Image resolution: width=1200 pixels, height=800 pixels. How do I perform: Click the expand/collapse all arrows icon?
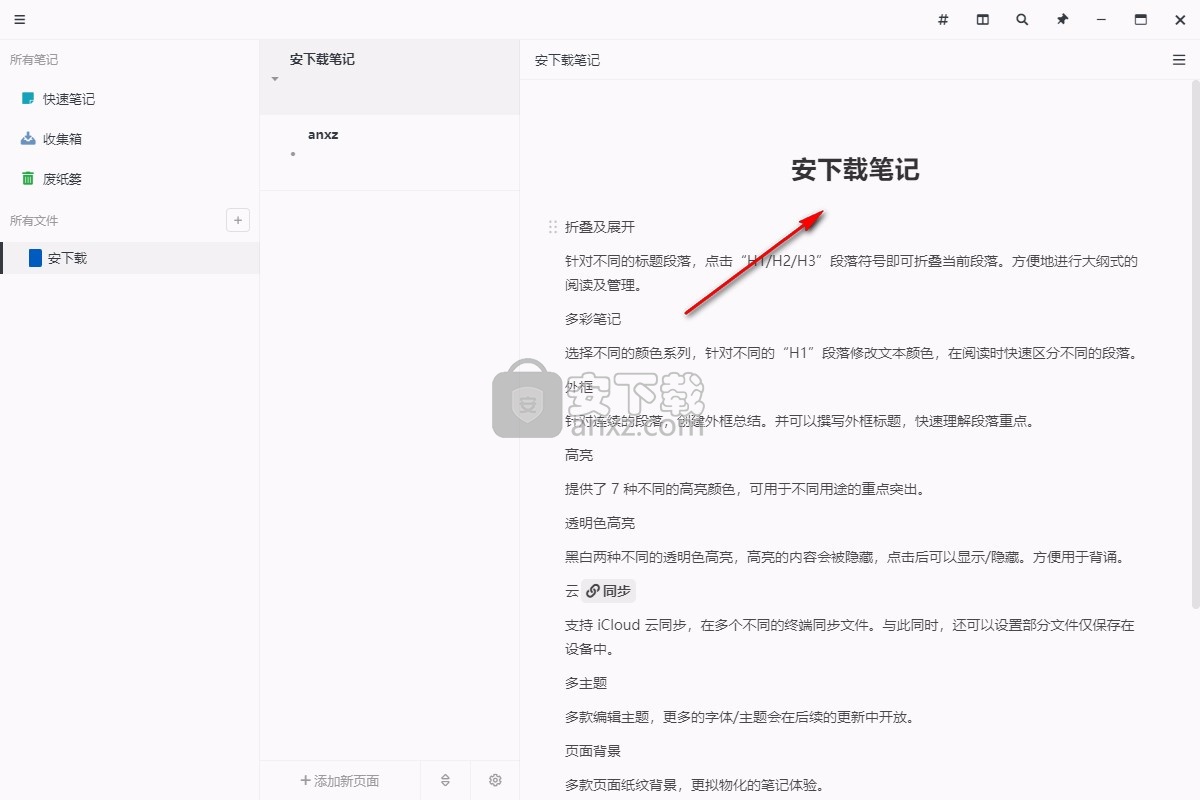tap(446, 780)
